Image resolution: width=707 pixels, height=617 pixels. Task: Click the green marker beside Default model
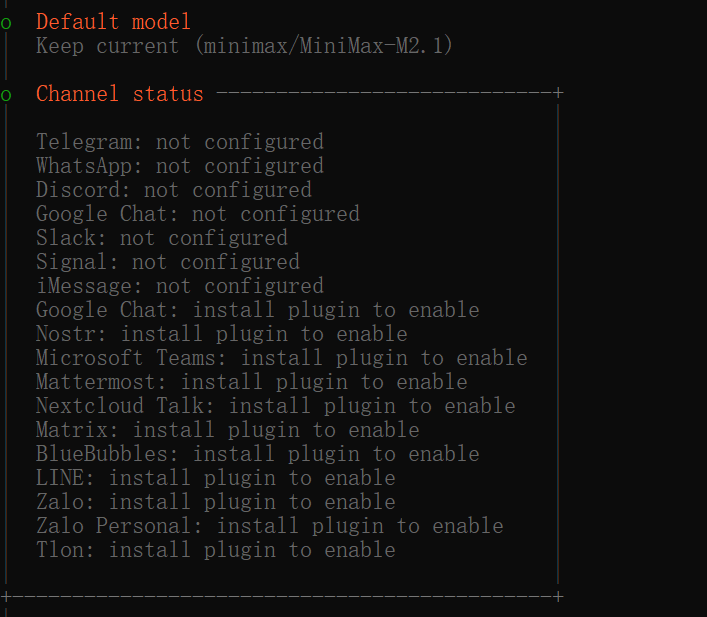[7, 22]
